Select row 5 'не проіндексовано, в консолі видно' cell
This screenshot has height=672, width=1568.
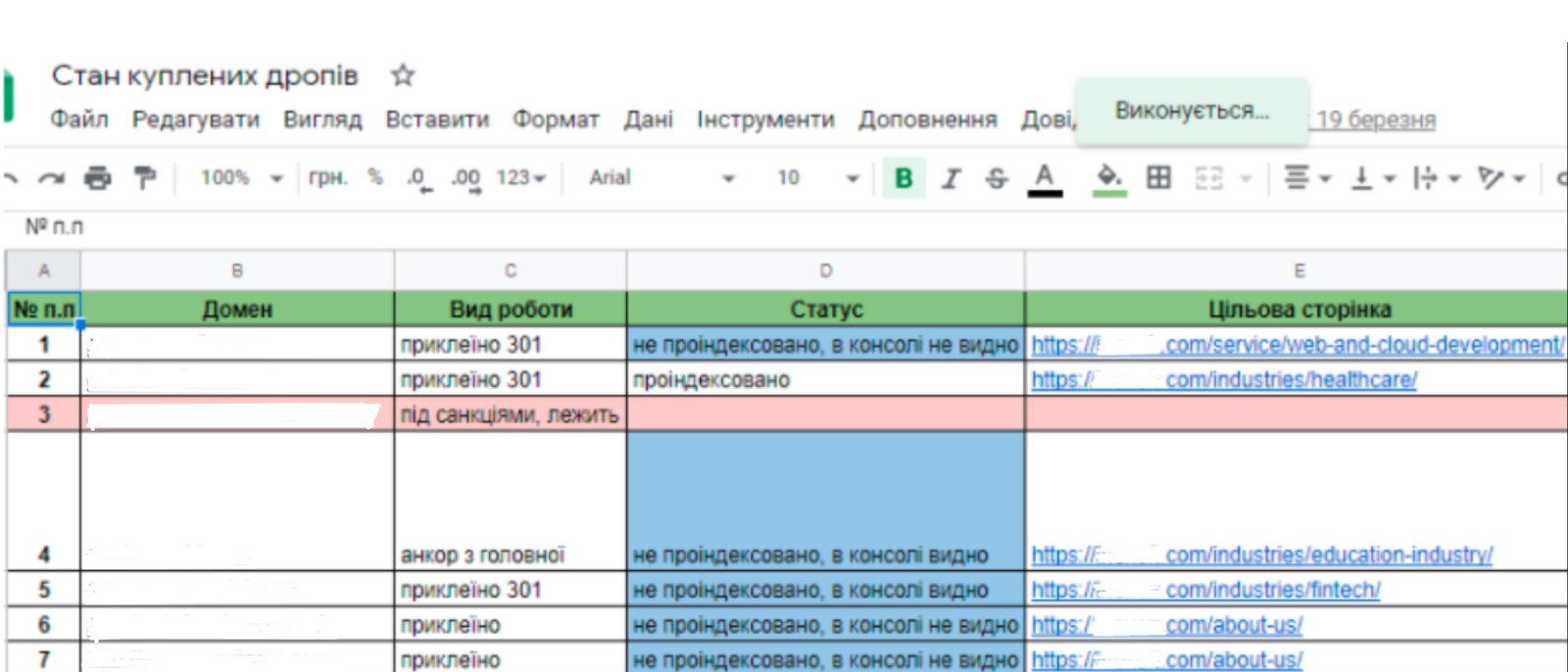click(x=825, y=591)
